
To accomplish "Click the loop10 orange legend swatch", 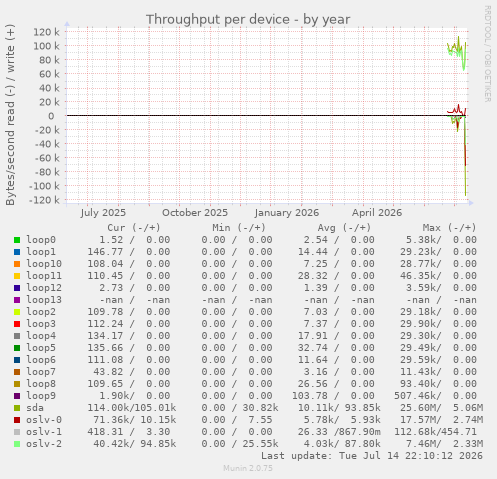I will 17,264.
